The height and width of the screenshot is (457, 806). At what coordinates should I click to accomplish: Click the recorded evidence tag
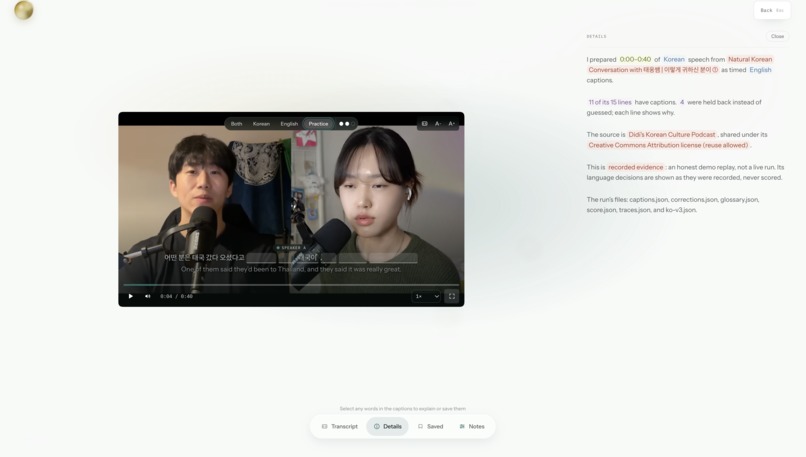[635, 167]
